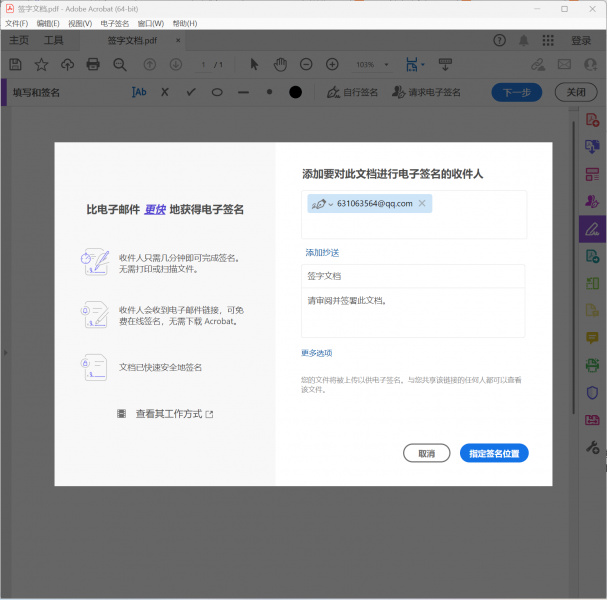The height and width of the screenshot is (600, 607).
Task: Open the Fill & Sign pen sidebar tool
Action: coord(592,229)
